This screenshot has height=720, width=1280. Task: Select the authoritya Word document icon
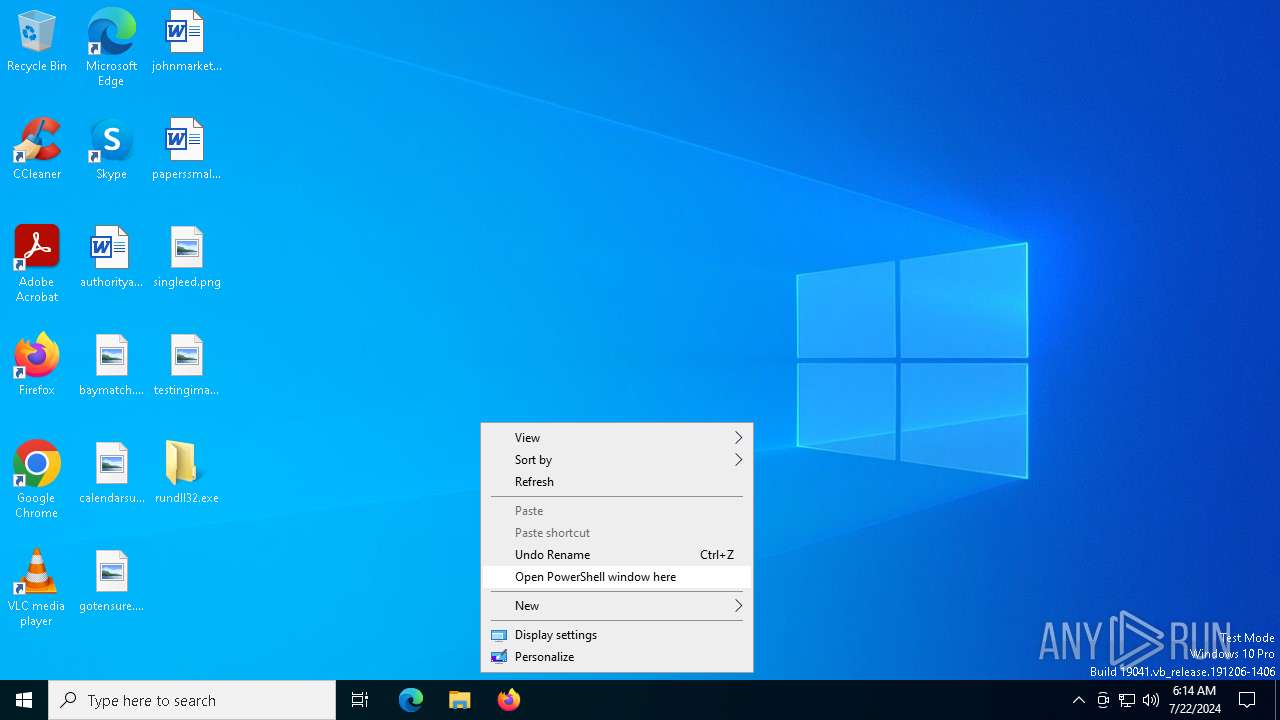click(x=111, y=258)
